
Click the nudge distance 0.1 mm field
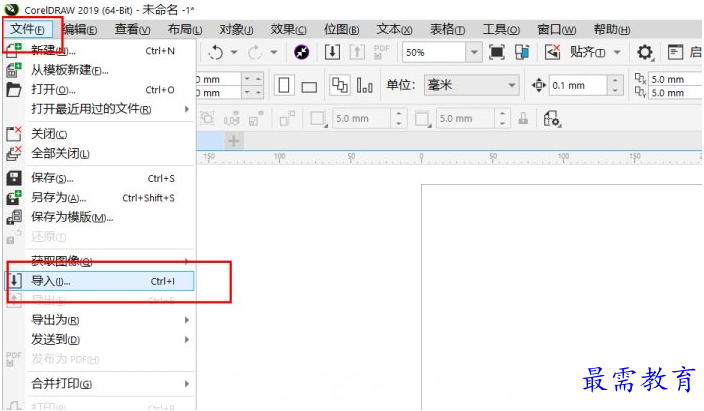[x=578, y=85]
